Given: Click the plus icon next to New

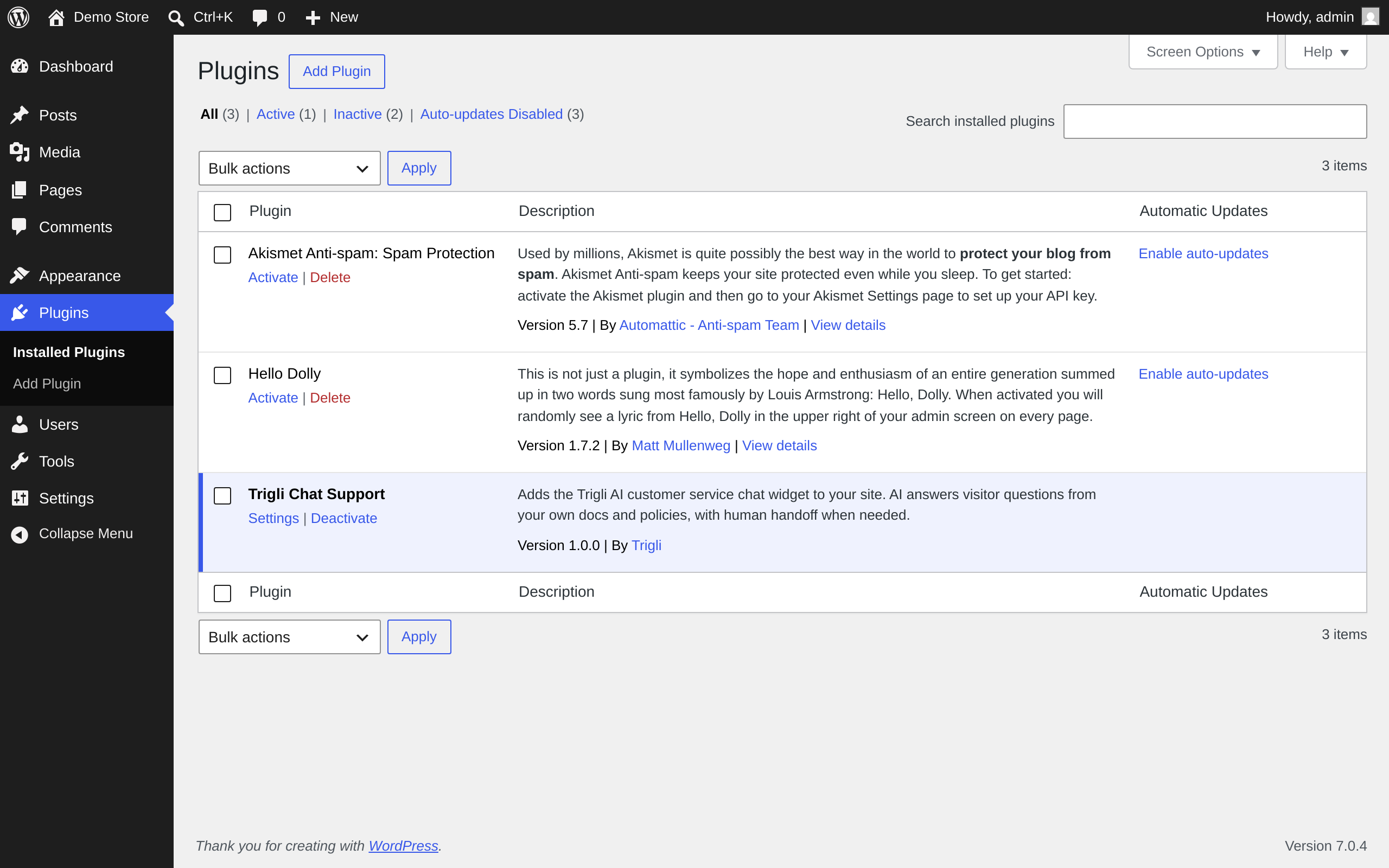Looking at the screenshot, I should pos(312,18).
